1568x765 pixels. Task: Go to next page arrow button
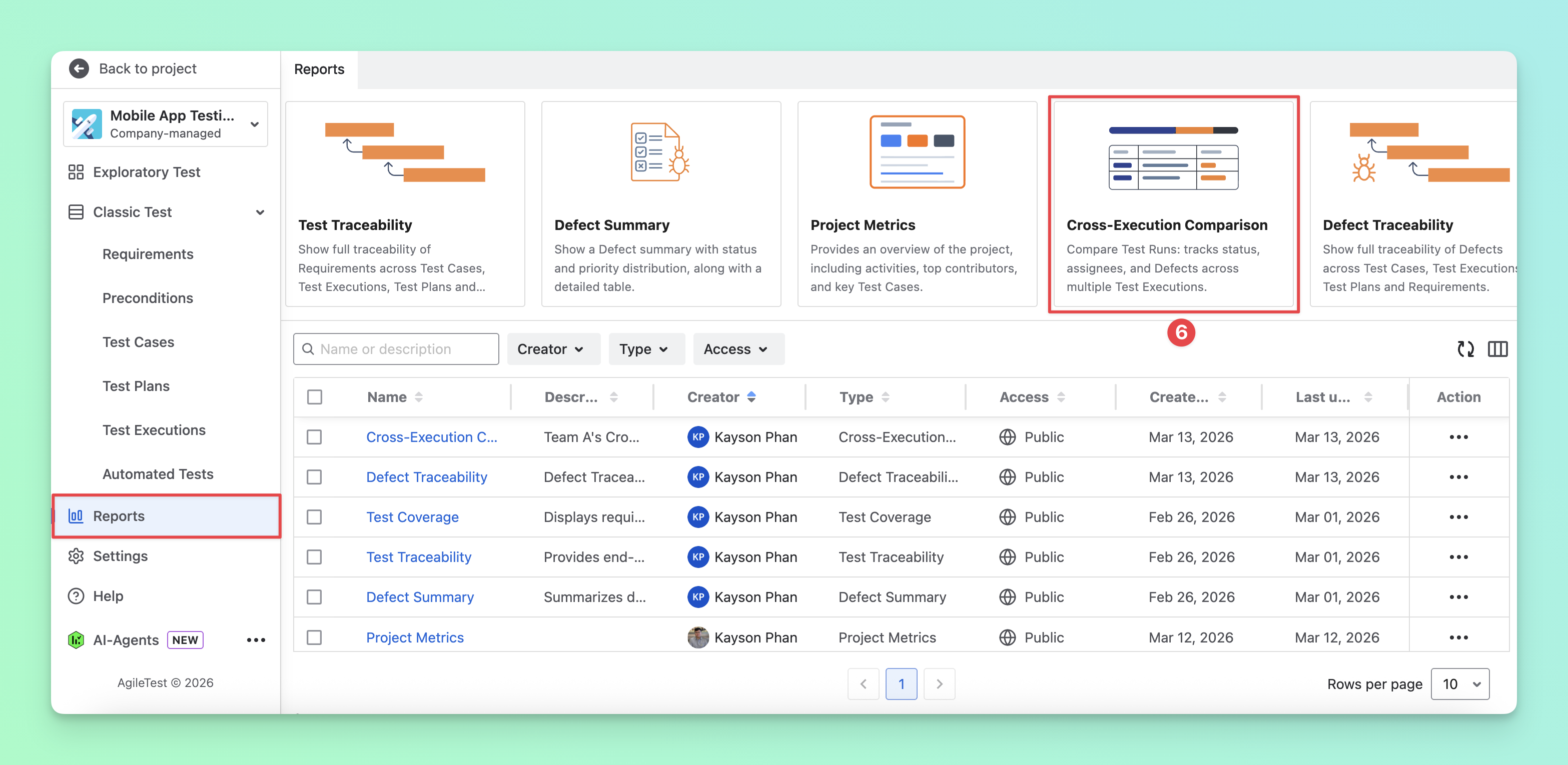click(x=939, y=684)
